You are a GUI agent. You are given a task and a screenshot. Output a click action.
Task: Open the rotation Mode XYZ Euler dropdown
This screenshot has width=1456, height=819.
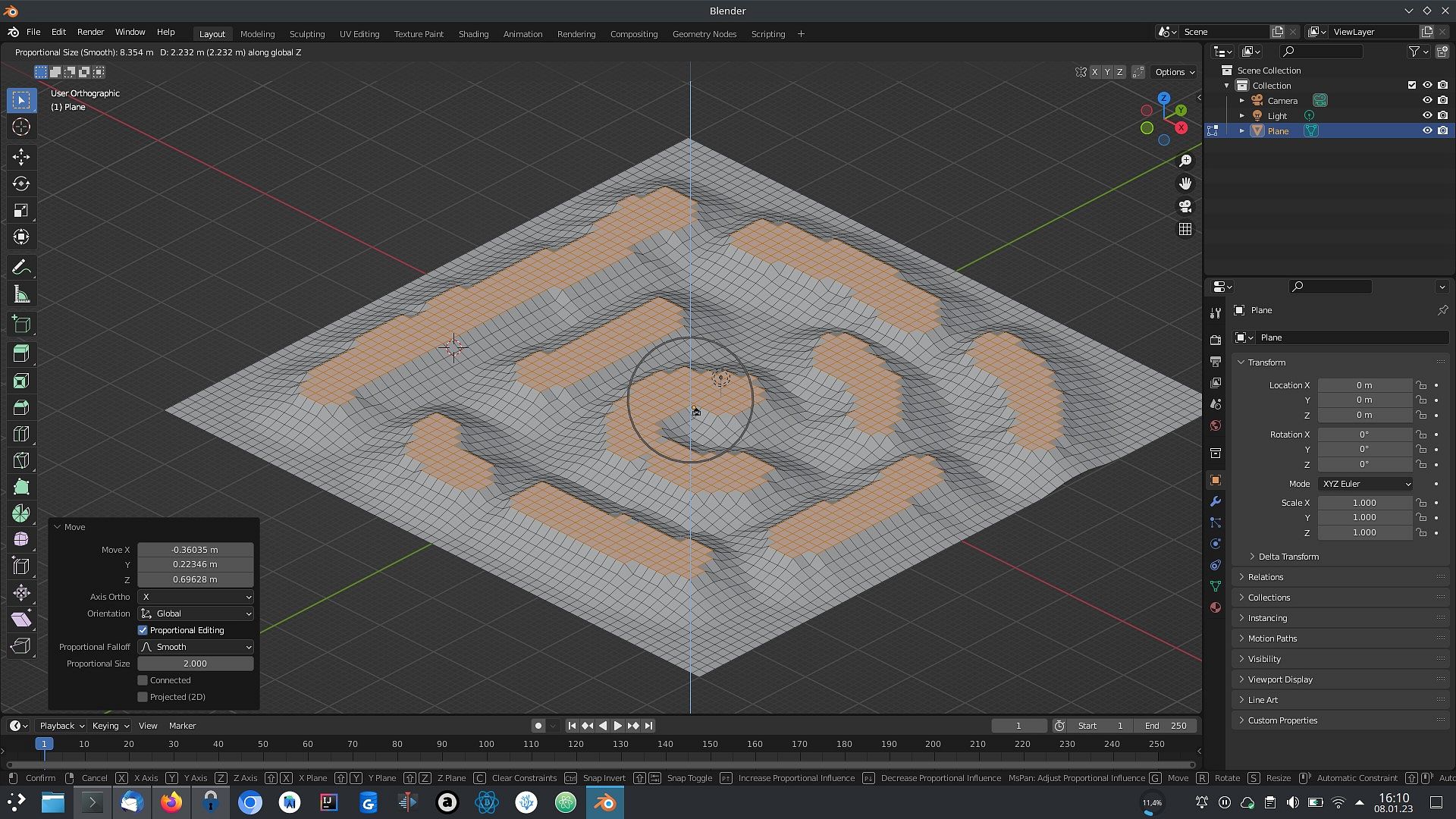click(x=1366, y=484)
